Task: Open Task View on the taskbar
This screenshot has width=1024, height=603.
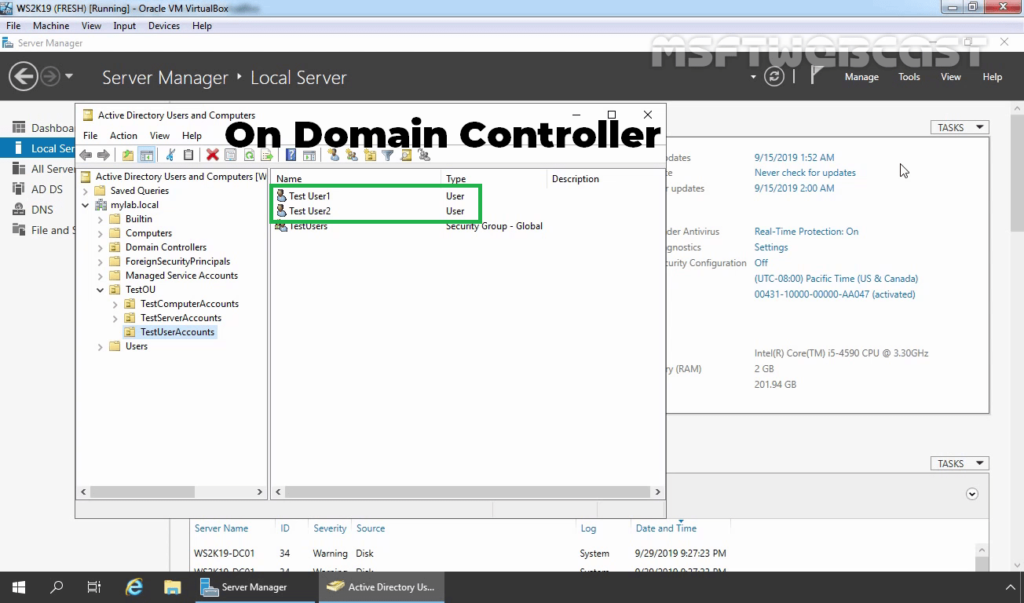Action: [95, 587]
